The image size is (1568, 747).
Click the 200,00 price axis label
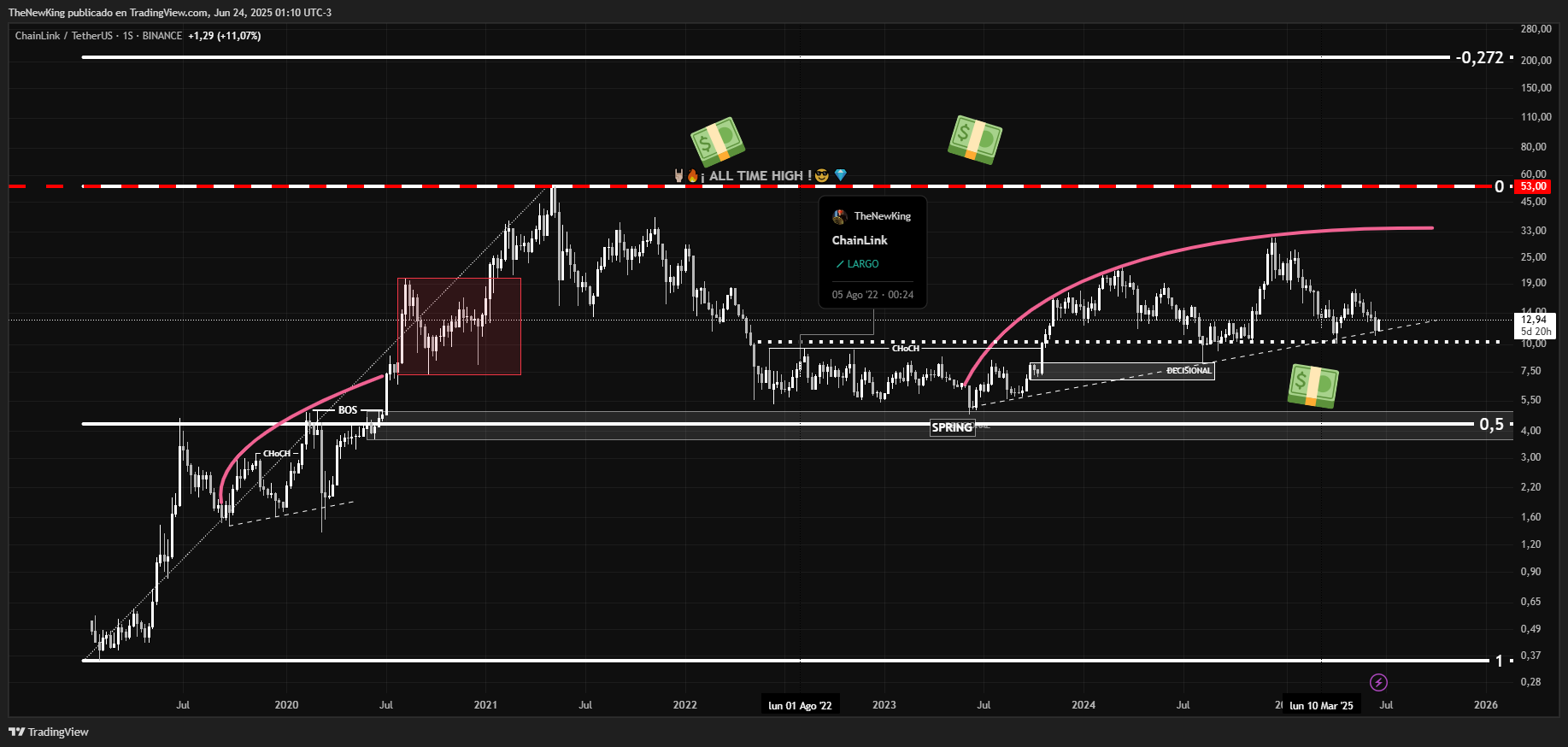click(1536, 61)
